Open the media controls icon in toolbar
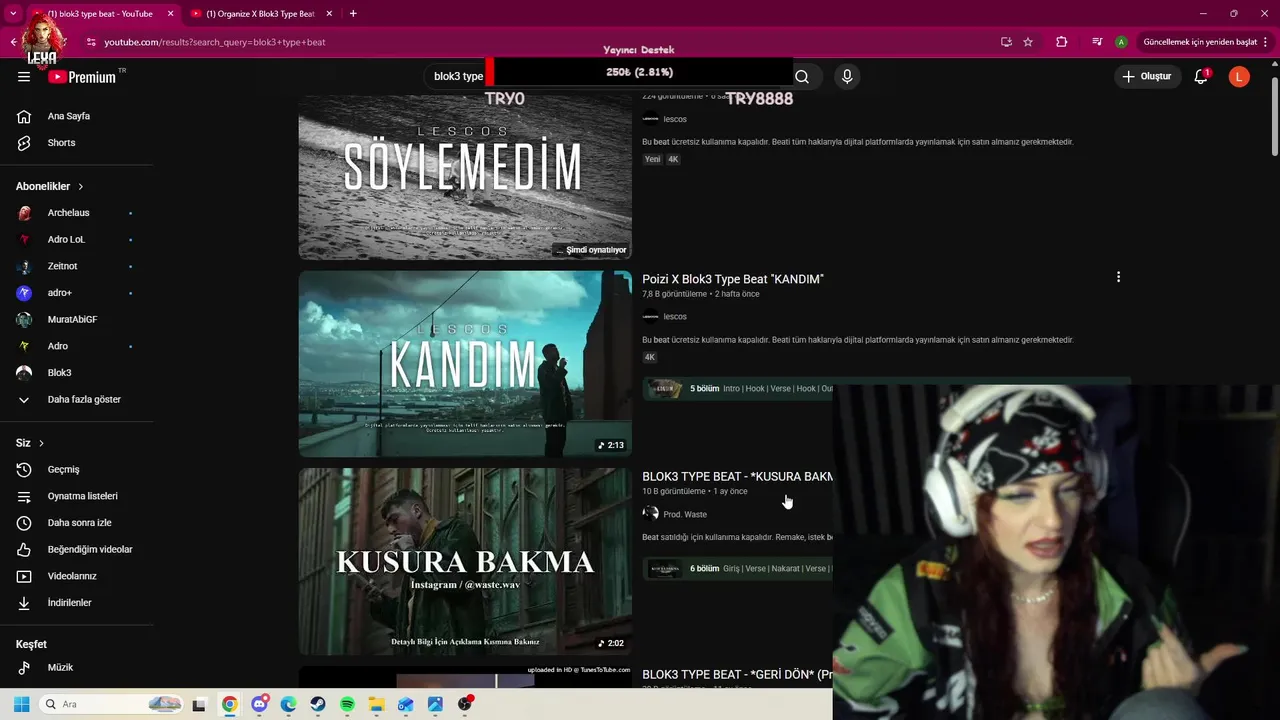1280x720 pixels. click(1097, 42)
